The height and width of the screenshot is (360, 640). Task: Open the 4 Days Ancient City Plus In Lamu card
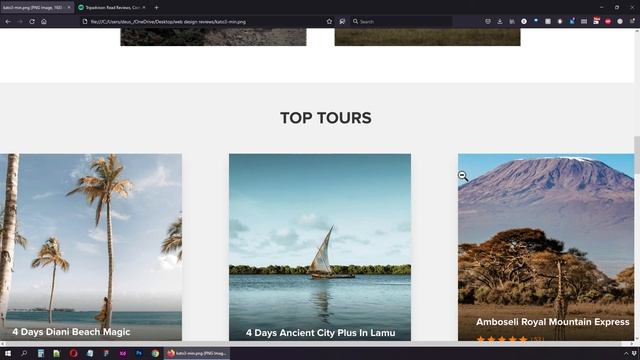click(320, 247)
